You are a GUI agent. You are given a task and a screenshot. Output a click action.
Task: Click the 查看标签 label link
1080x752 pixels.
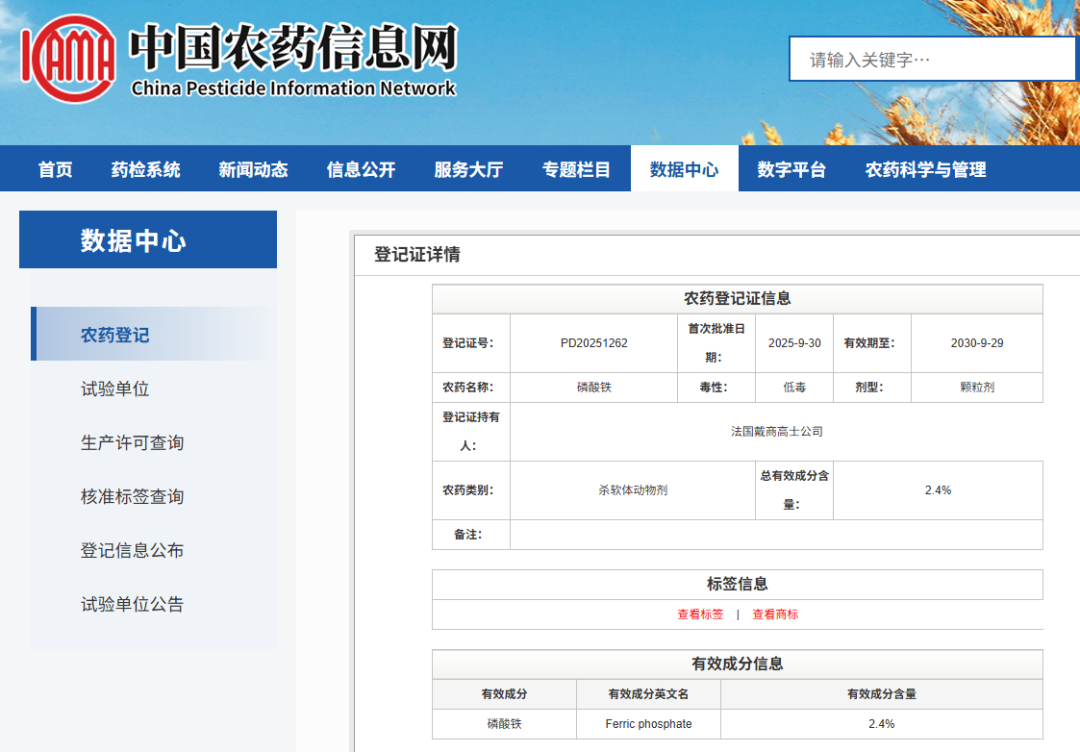[701, 614]
